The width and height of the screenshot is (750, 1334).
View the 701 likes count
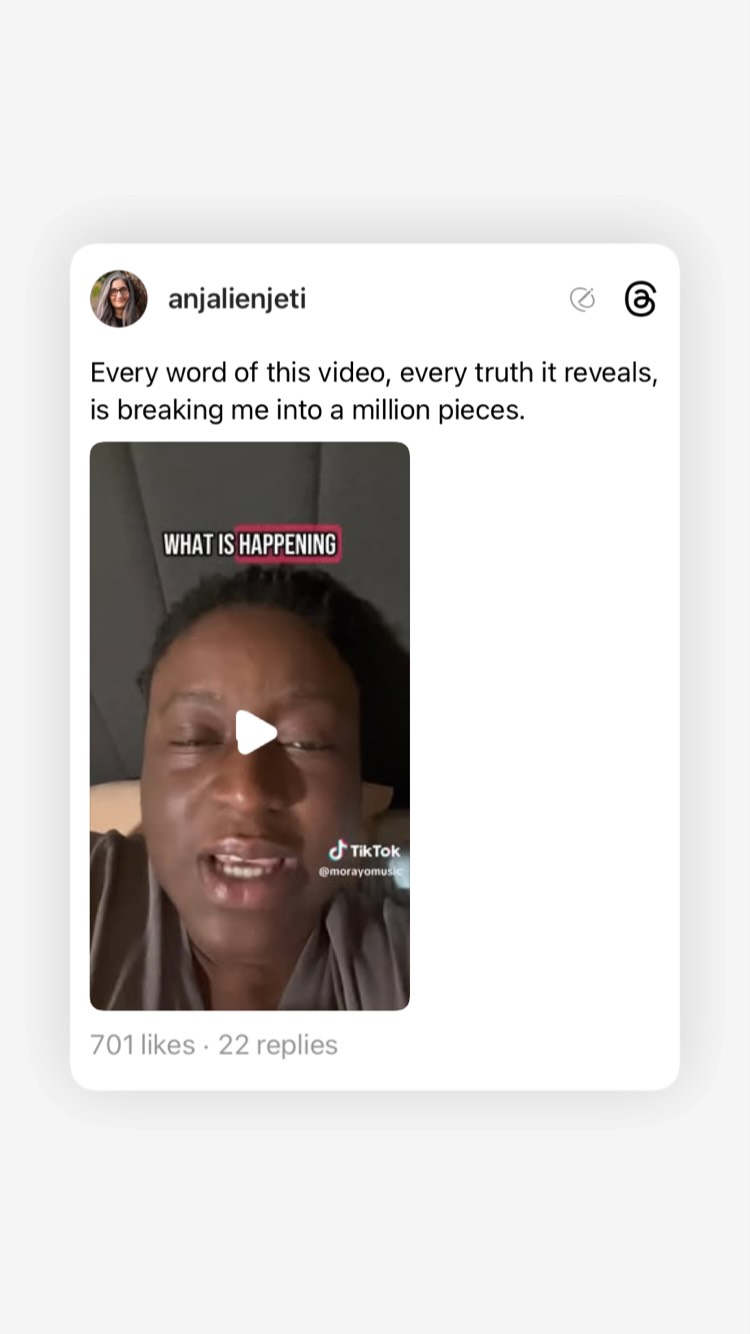click(x=142, y=1045)
